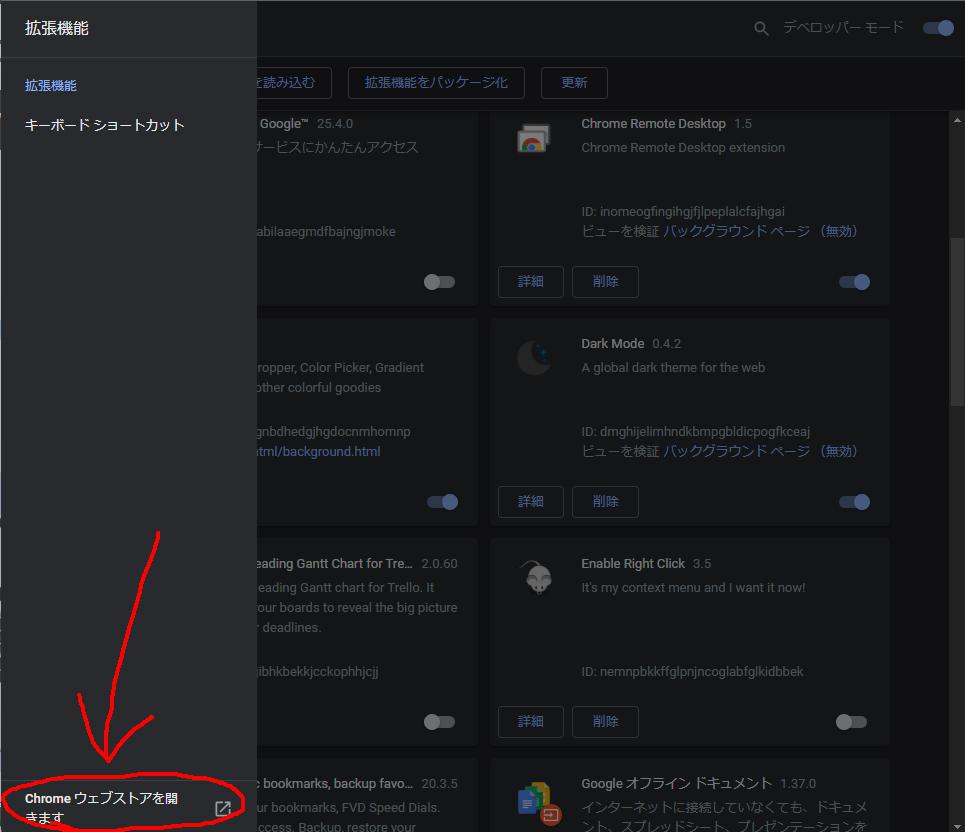
Task: Click the Google オフライン ドキュメント icon
Action: click(x=535, y=800)
